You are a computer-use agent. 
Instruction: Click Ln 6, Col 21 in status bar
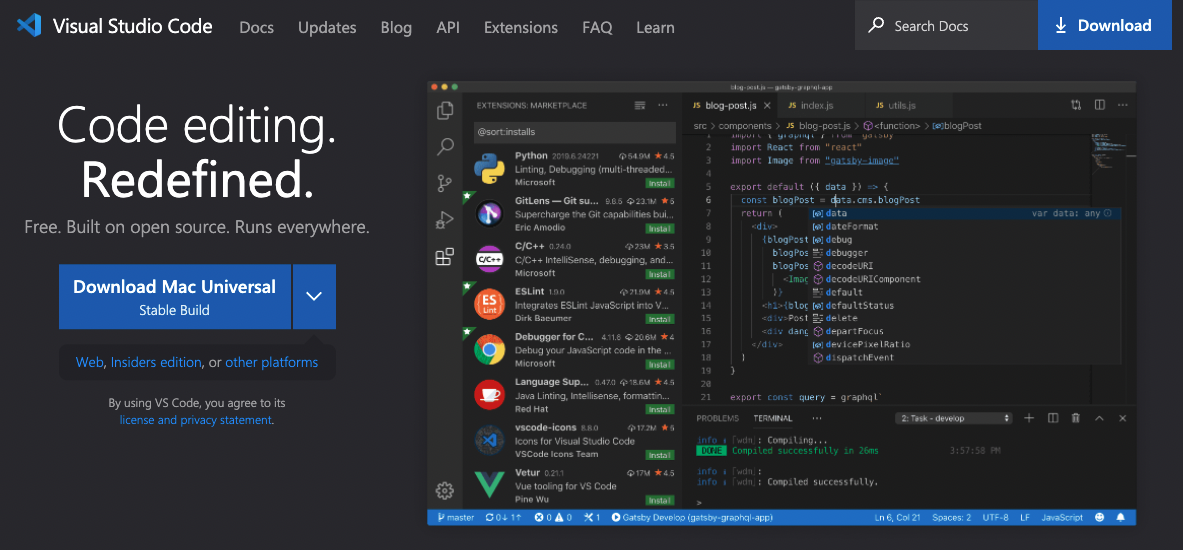click(898, 518)
